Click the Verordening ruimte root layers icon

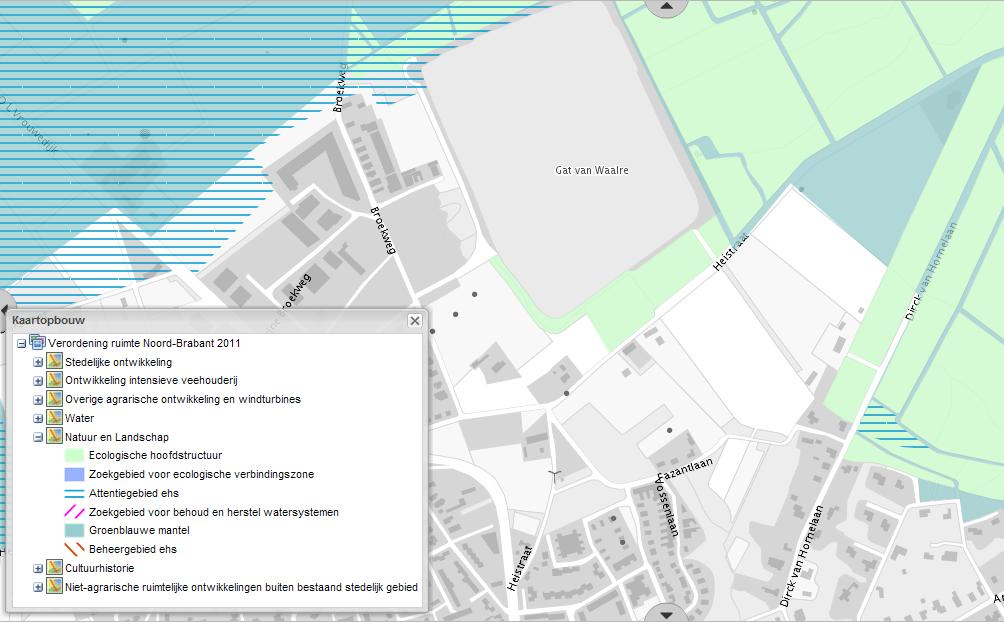[38, 343]
